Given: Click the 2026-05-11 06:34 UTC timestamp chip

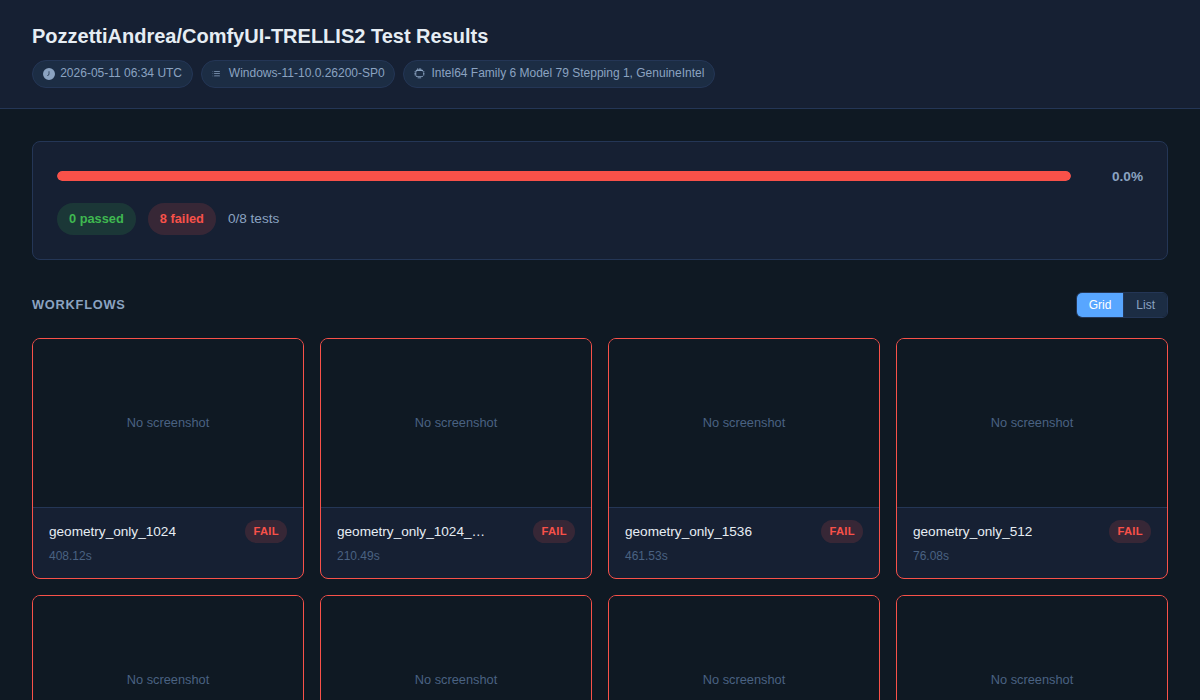Looking at the screenshot, I should (112, 74).
